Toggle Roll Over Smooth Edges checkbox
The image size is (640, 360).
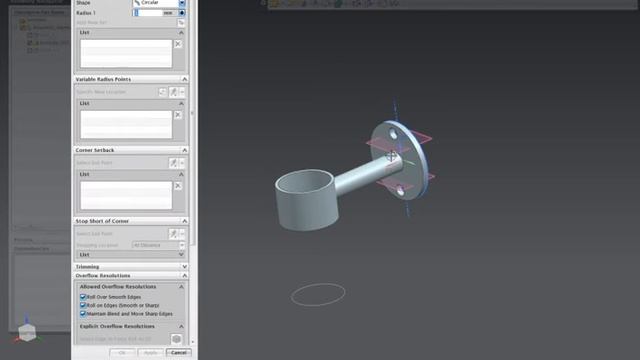[x=83, y=297]
